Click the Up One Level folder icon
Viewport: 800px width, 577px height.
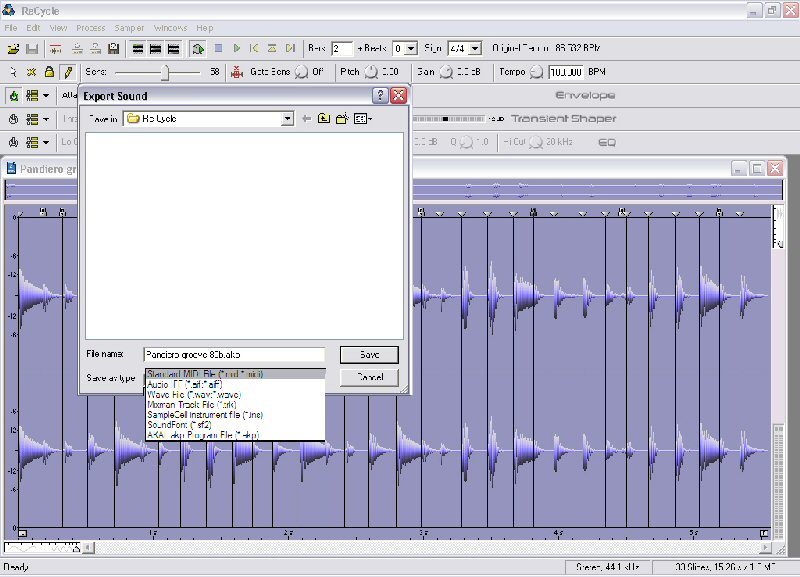tap(324, 119)
